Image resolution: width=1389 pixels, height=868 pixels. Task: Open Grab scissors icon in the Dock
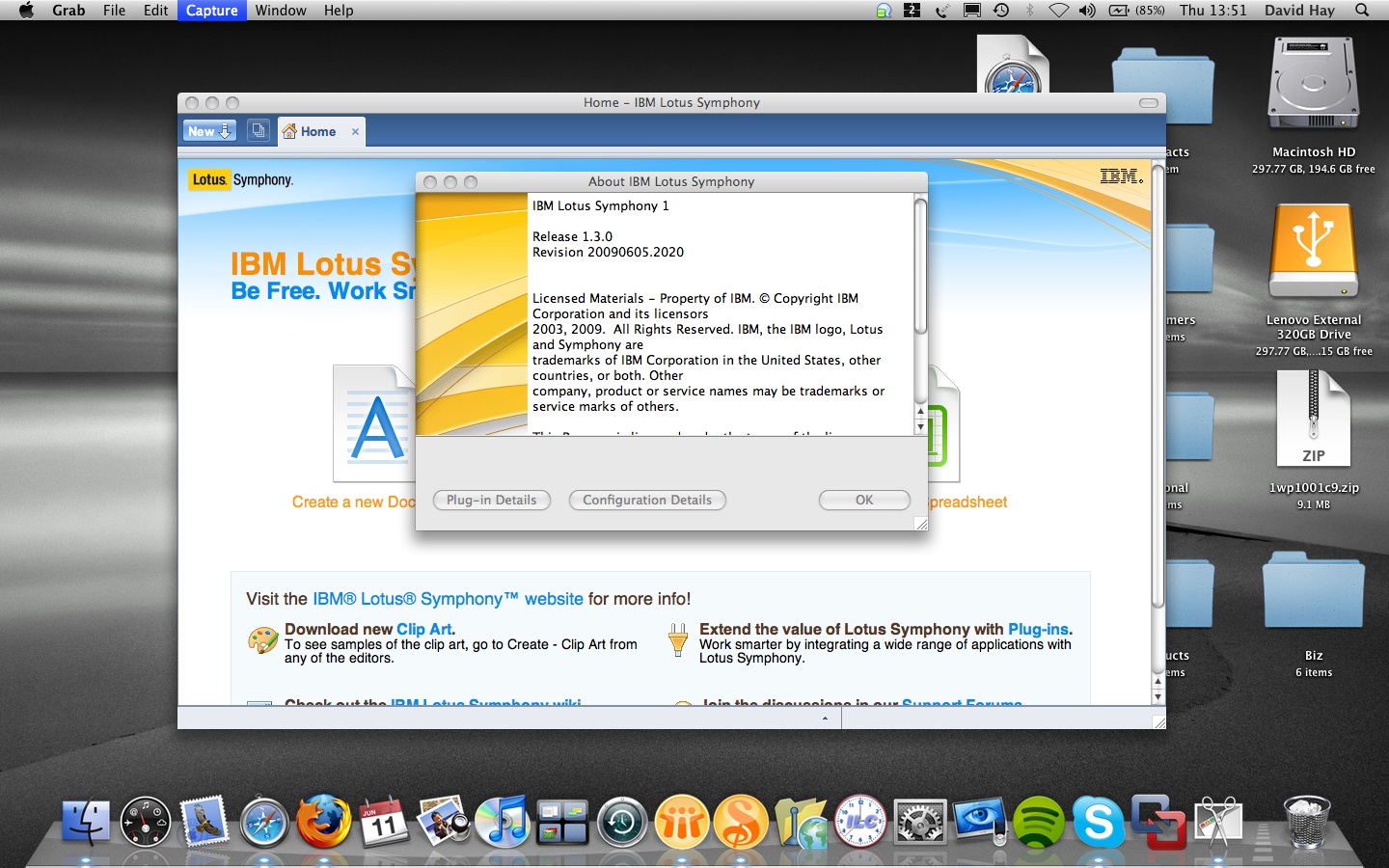pos(1218,822)
